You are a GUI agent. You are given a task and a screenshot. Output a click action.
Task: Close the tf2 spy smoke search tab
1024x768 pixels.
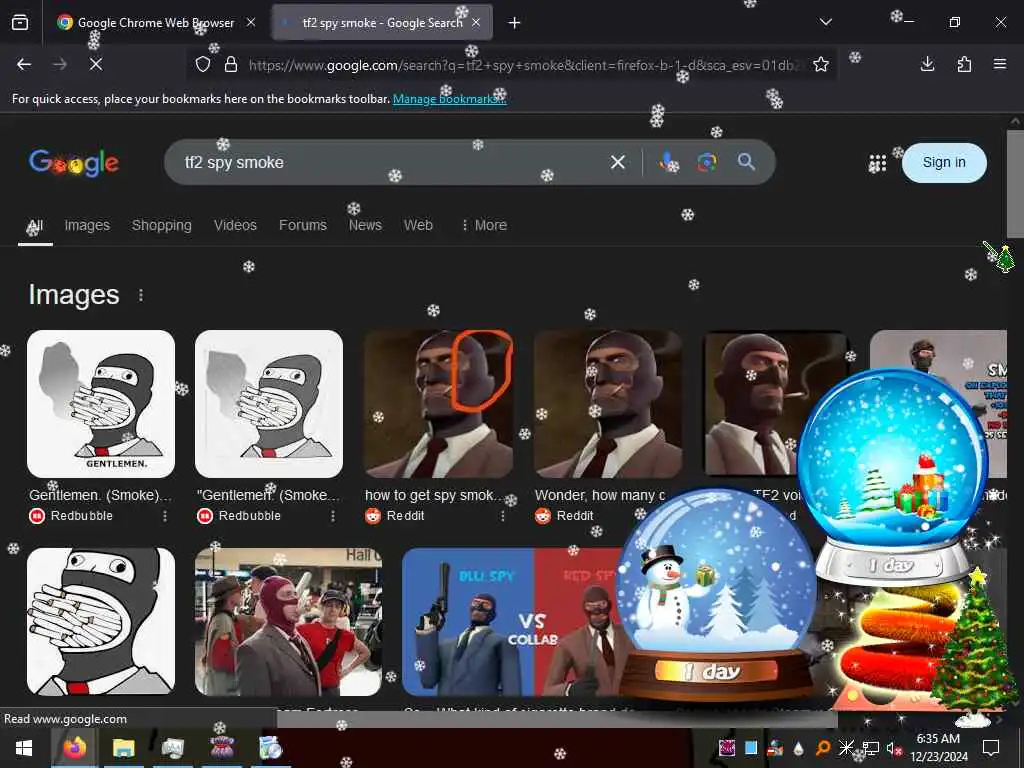click(x=476, y=22)
